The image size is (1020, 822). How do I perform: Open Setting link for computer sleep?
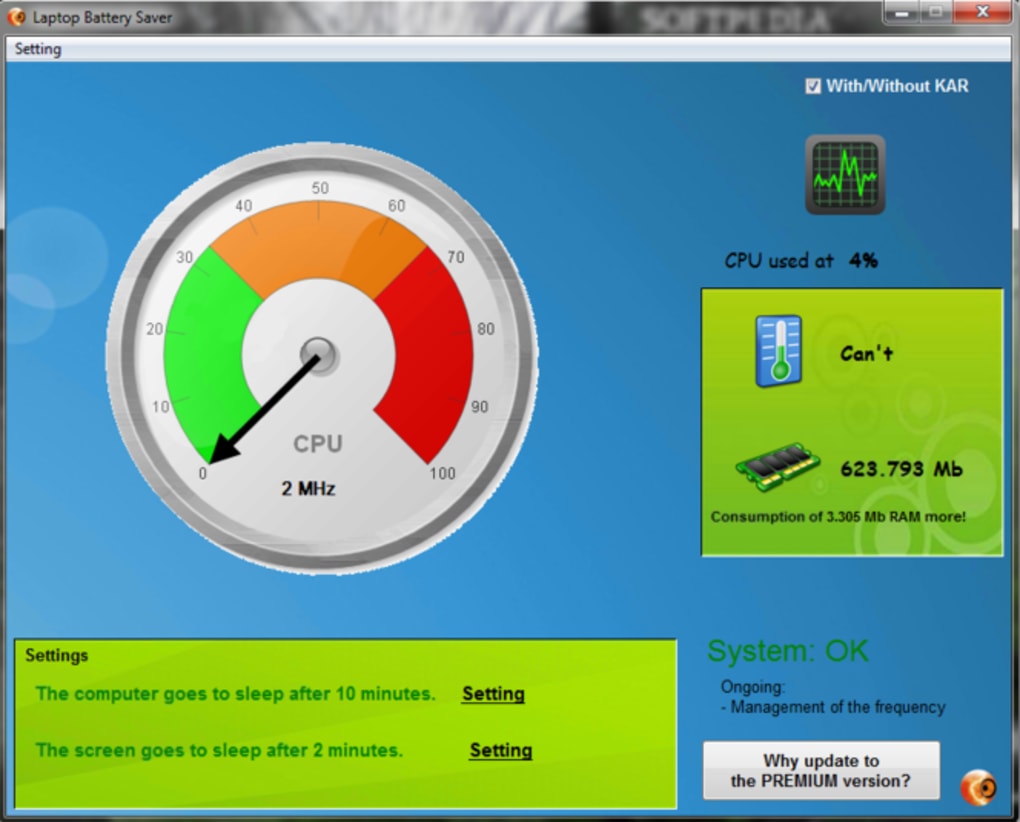(493, 694)
